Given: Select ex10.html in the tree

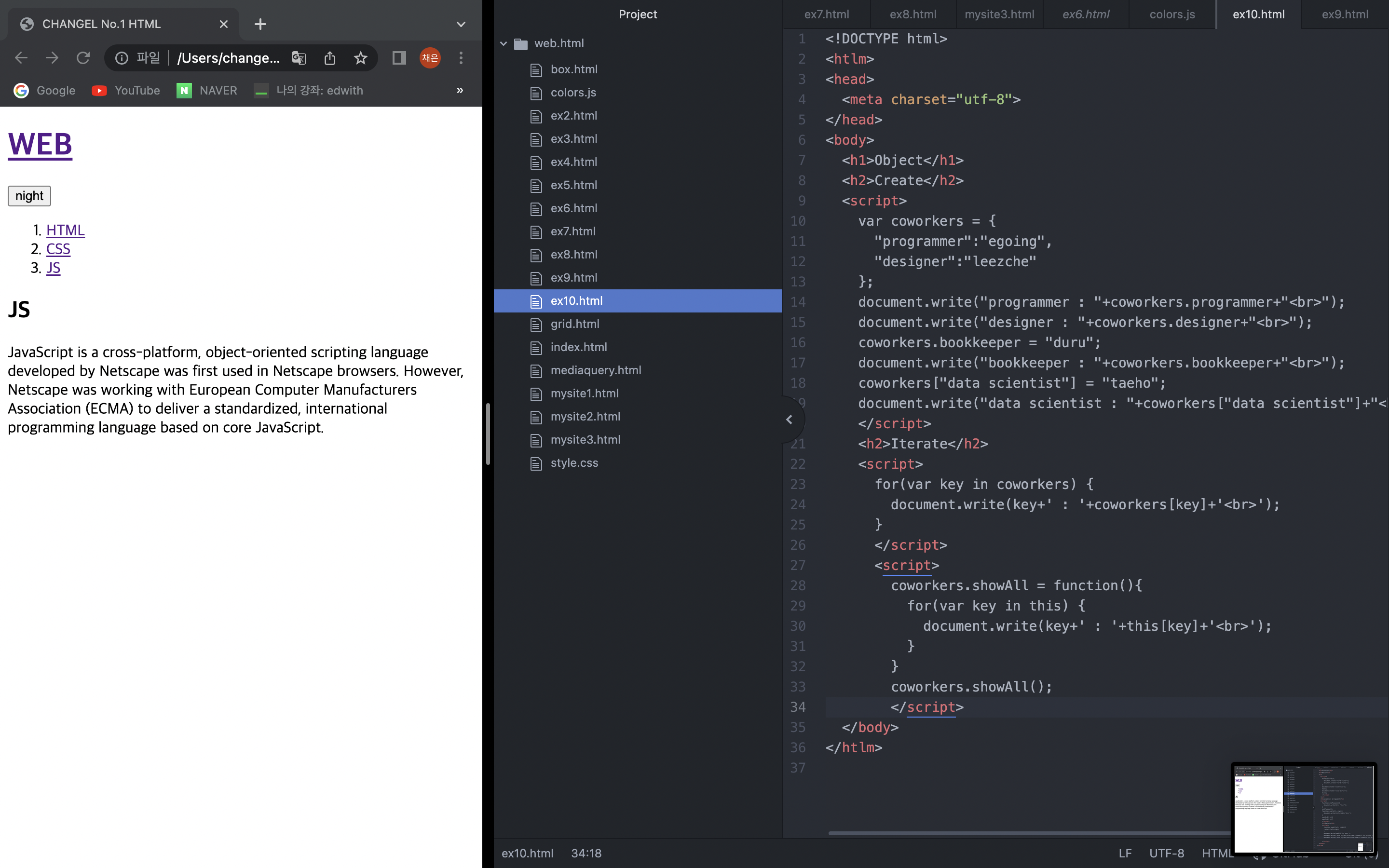Looking at the screenshot, I should [638, 301].
